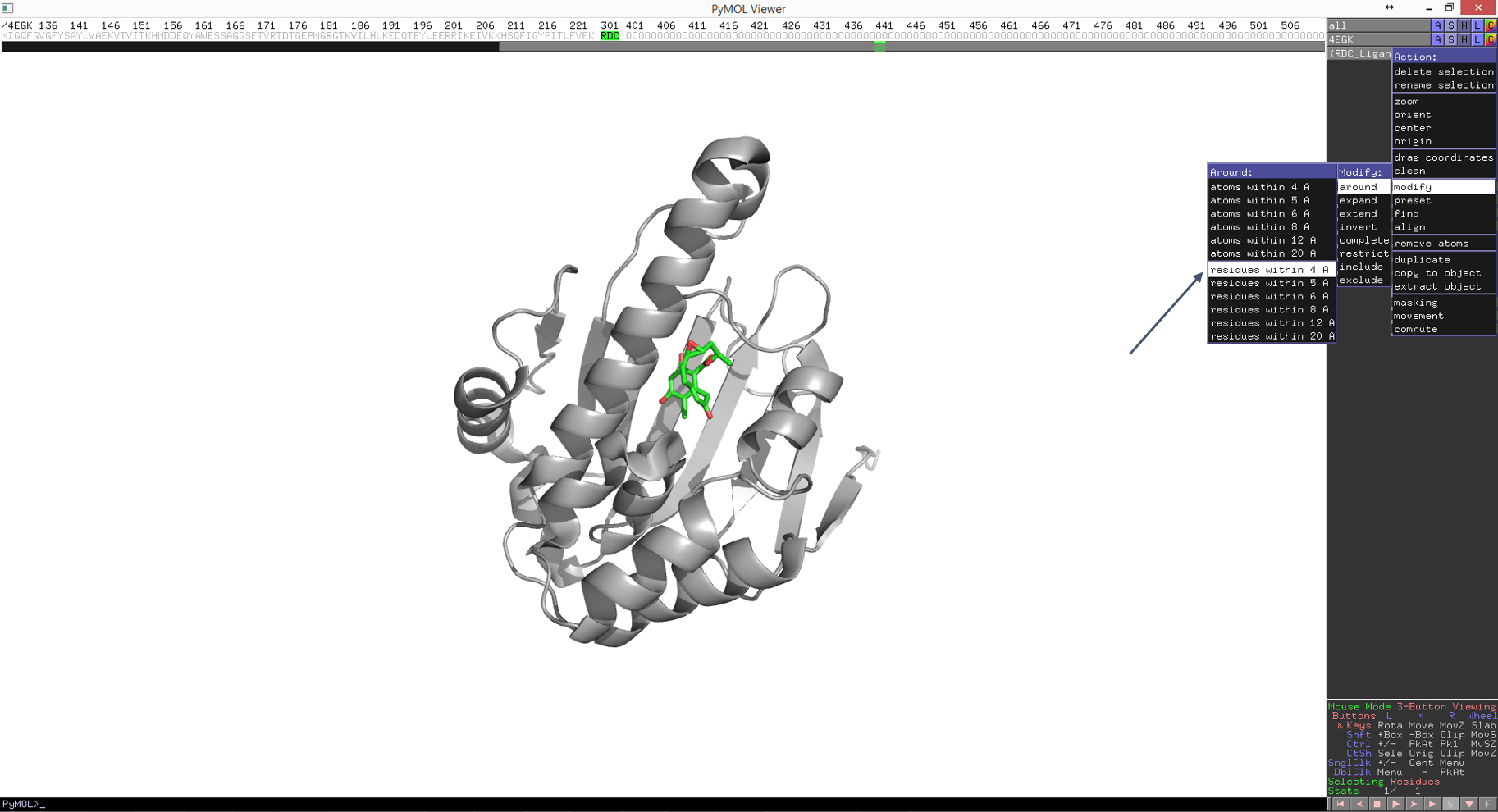Image resolution: width=1498 pixels, height=812 pixels.
Task: Choose "residues within 4 A" from Around menu
Action: tap(1269, 270)
